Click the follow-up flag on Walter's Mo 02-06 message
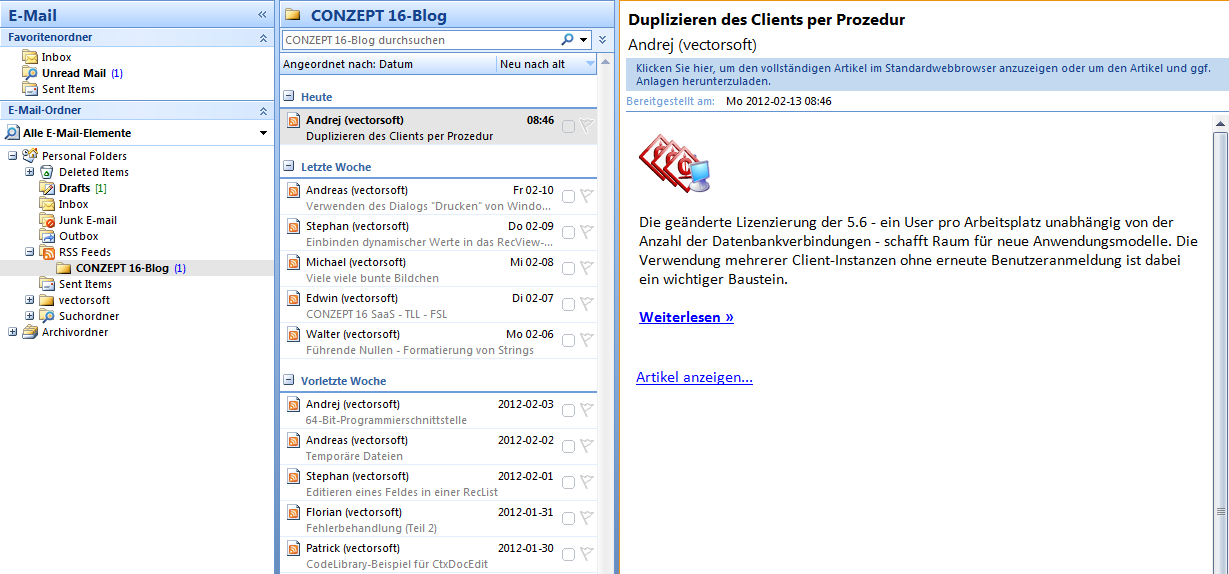 click(x=587, y=341)
